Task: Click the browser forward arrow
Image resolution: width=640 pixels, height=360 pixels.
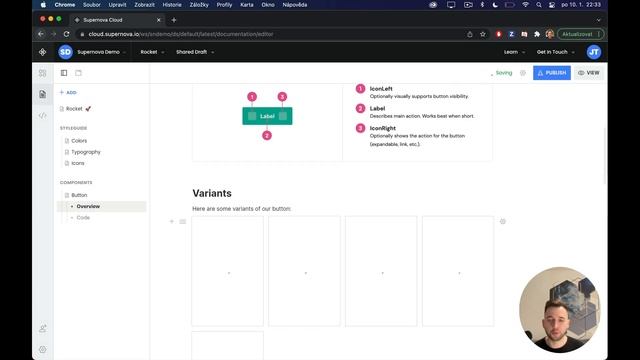Action: coord(53,34)
